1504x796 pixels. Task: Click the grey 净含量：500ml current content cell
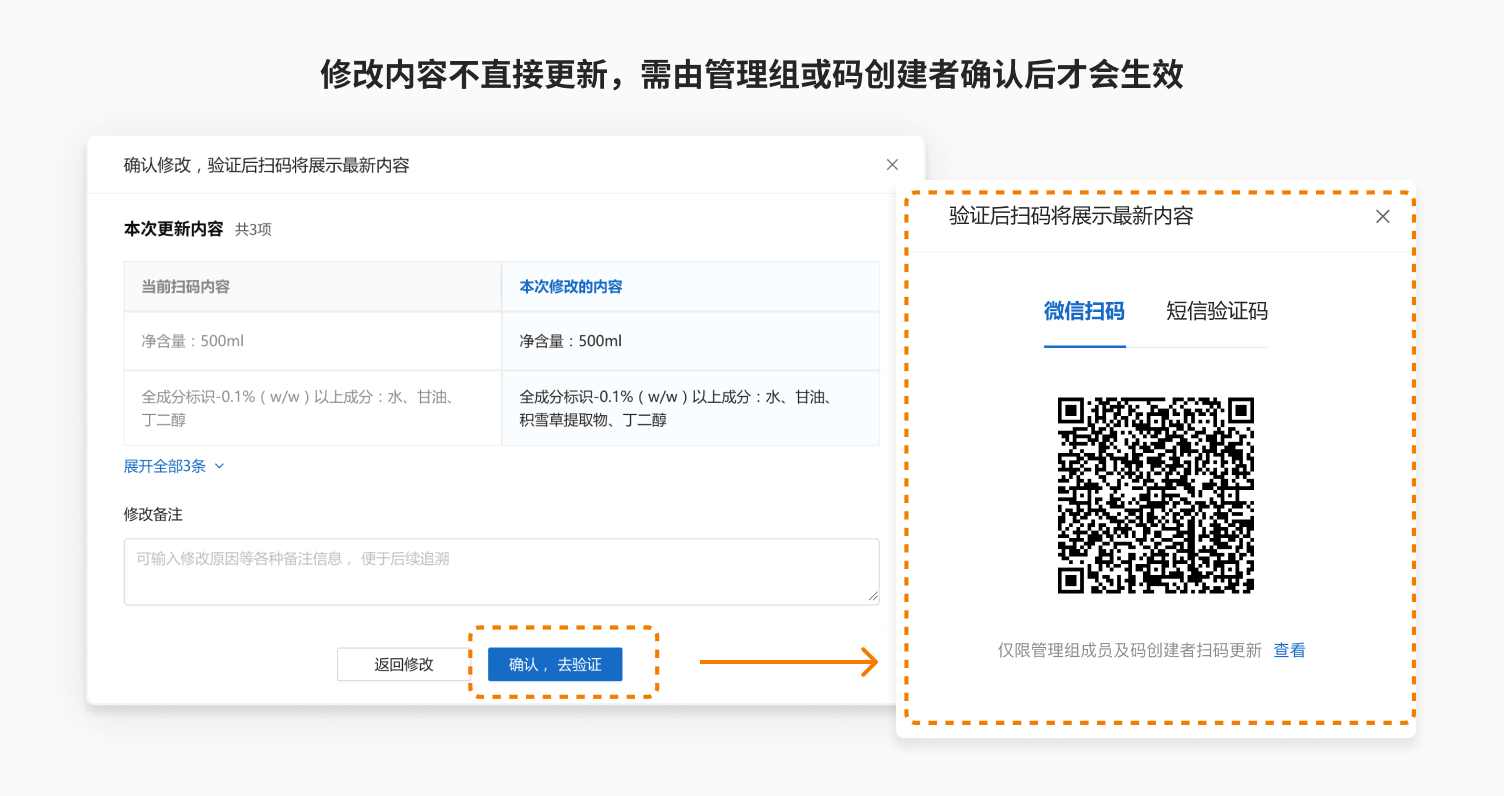[193, 341]
